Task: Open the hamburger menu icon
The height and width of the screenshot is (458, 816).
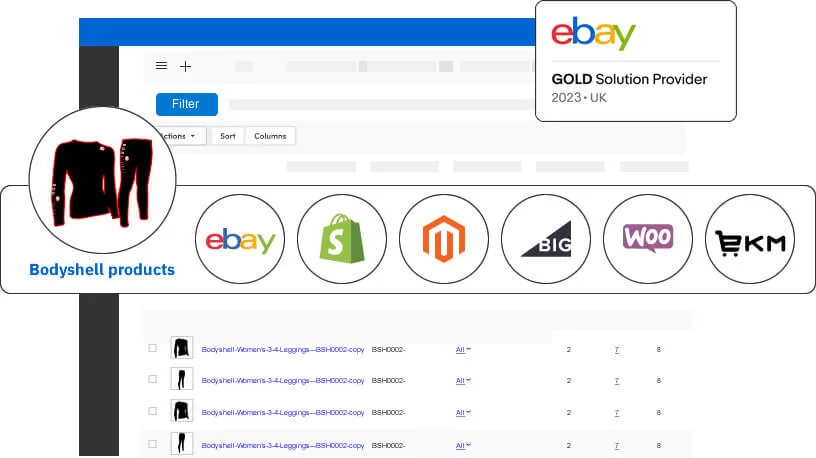Action: tap(162, 66)
